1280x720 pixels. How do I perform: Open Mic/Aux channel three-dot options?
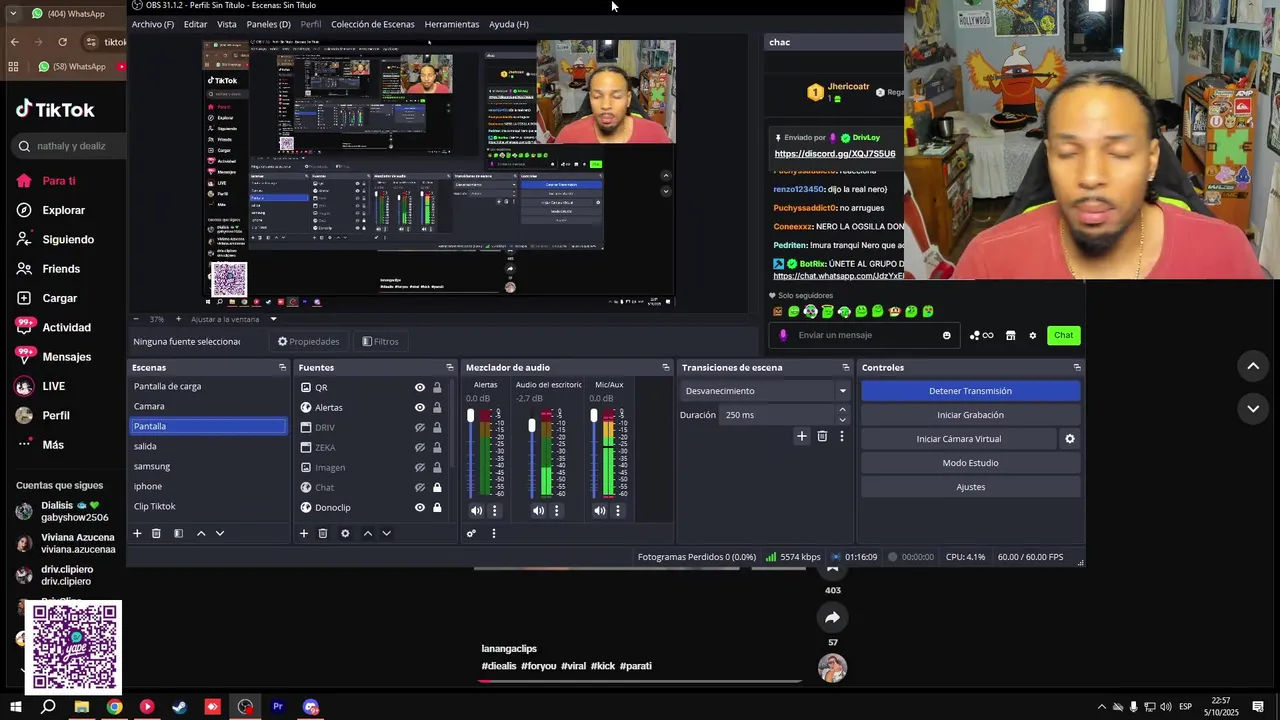617,510
